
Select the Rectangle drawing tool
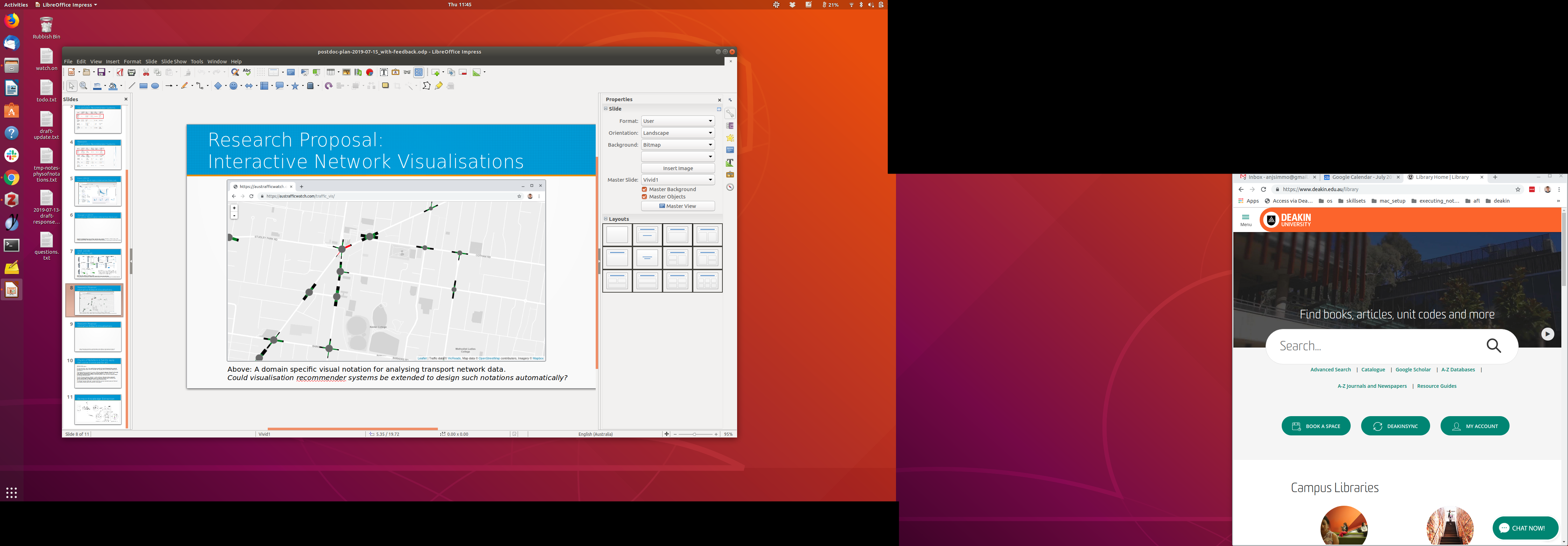click(x=143, y=86)
